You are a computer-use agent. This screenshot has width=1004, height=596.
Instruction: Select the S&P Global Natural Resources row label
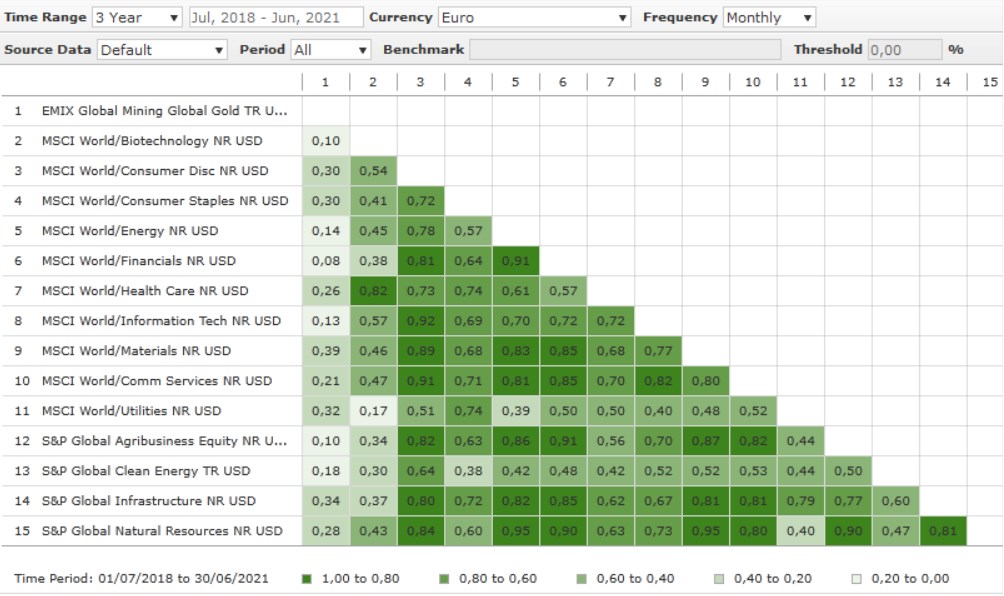click(x=162, y=531)
